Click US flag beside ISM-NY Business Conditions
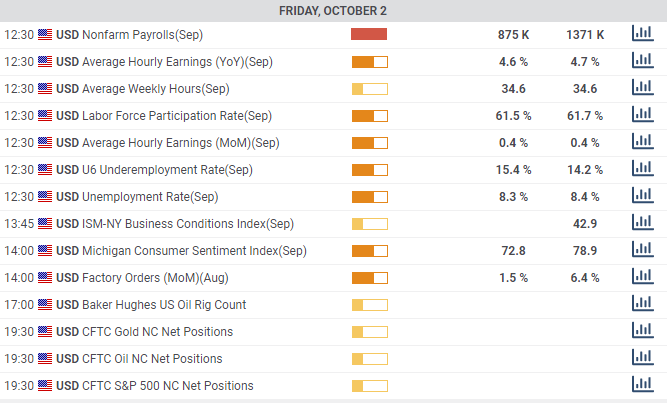 click(x=45, y=223)
